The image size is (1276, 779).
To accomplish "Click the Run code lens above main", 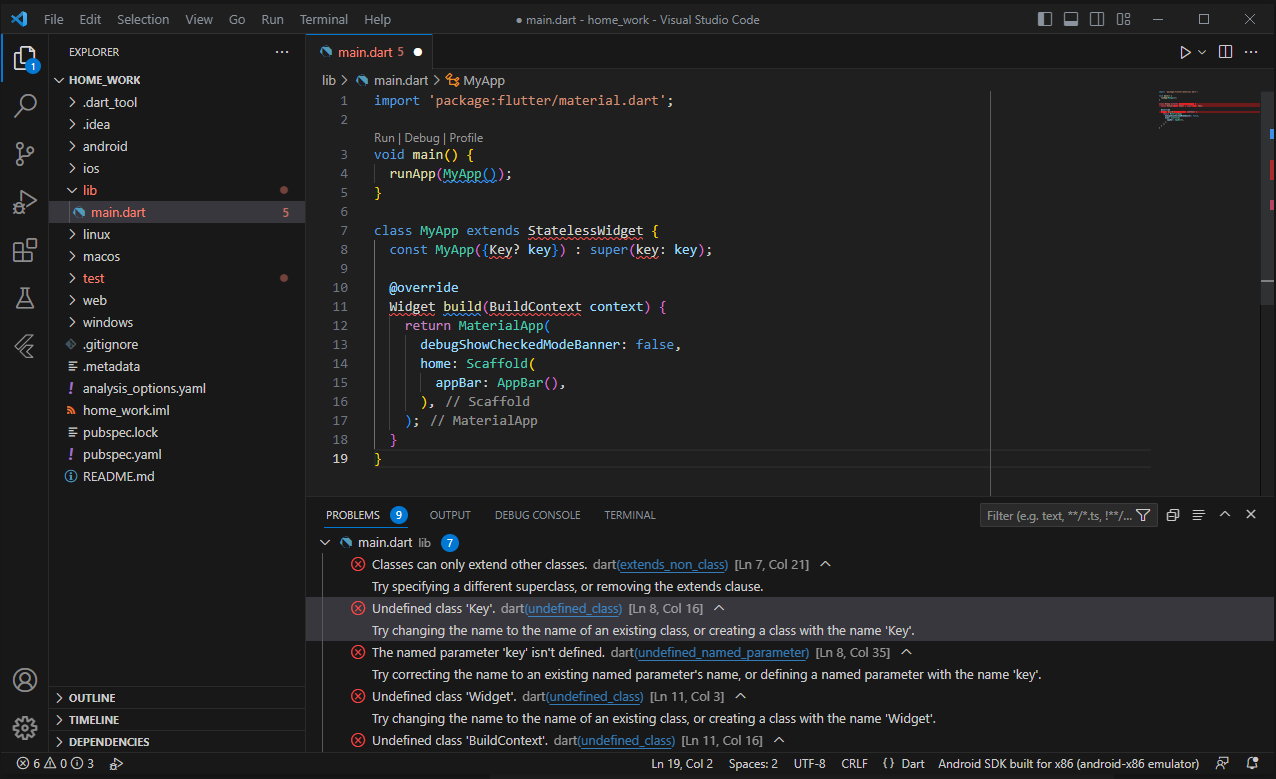I will (384, 138).
